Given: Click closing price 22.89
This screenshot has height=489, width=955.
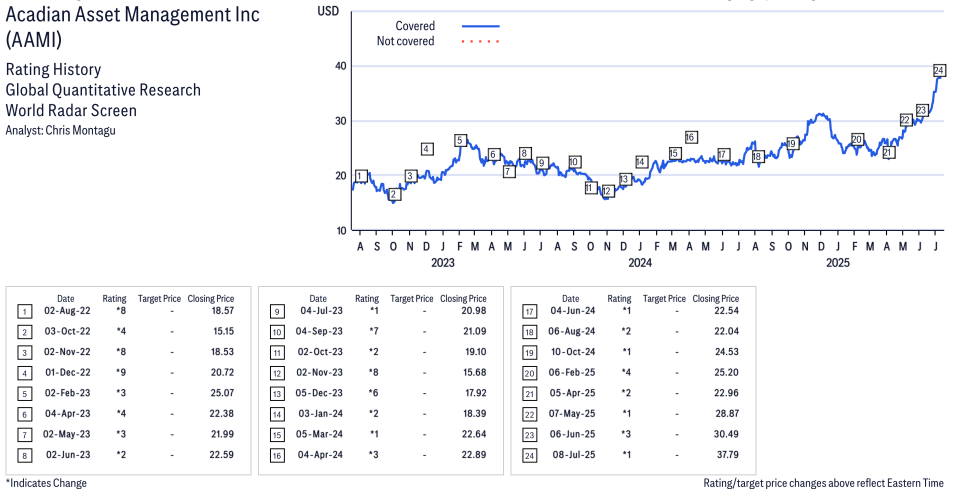Looking at the screenshot, I should tap(474, 454).
